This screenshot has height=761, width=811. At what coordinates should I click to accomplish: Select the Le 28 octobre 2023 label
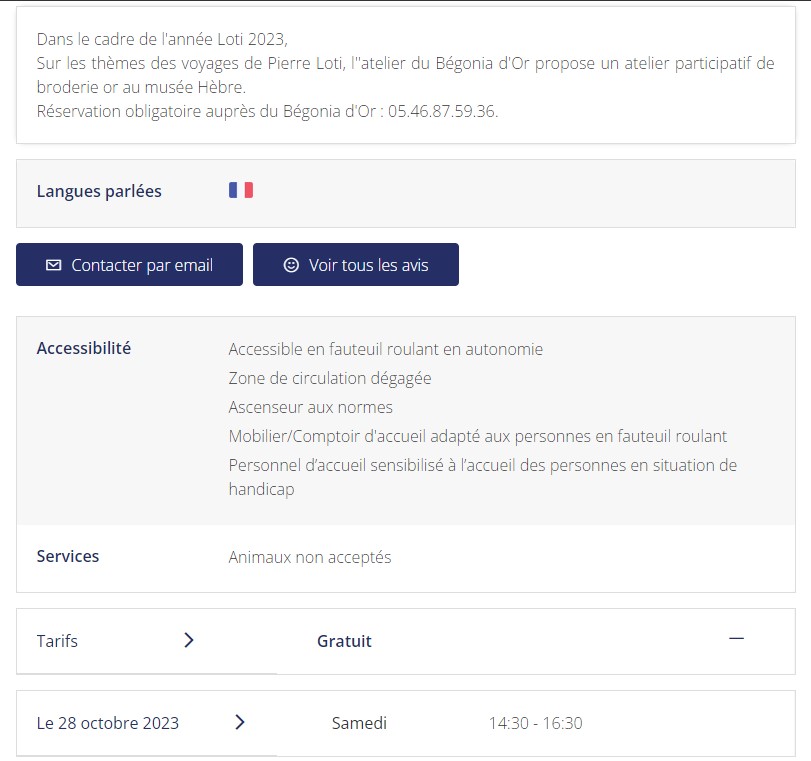click(x=108, y=723)
